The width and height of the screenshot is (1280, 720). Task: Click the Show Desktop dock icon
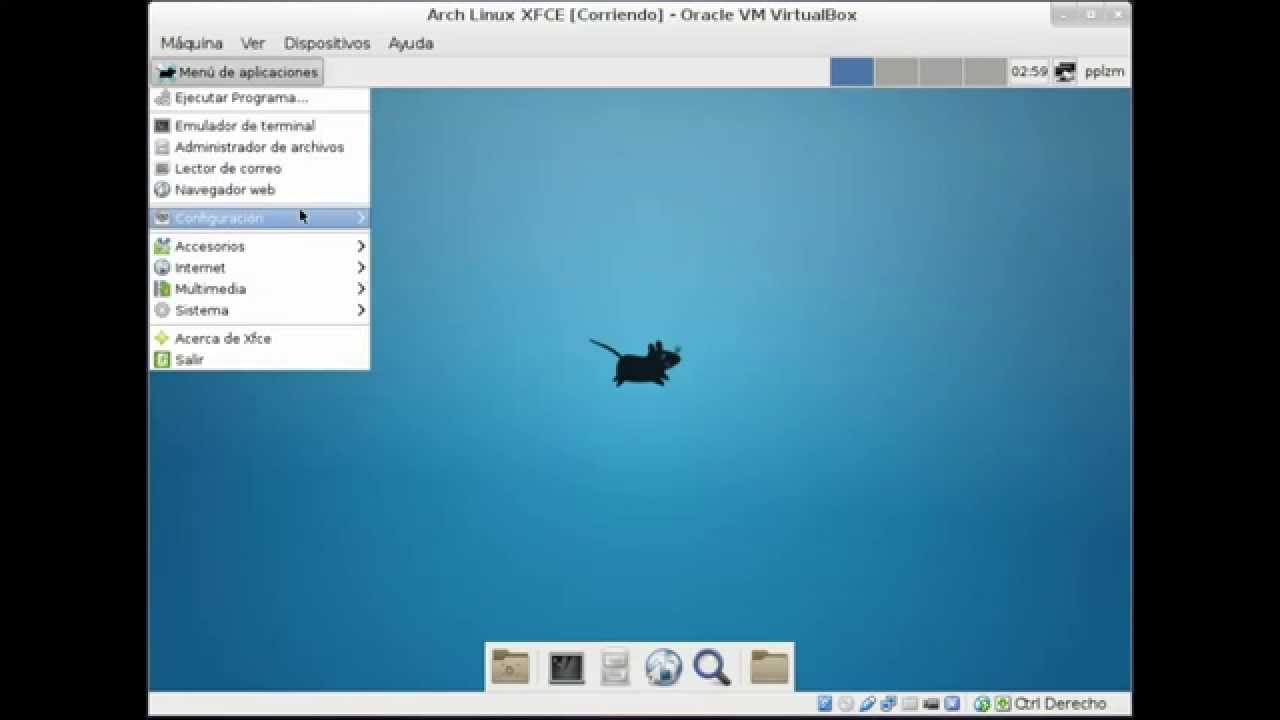[x=510, y=667]
